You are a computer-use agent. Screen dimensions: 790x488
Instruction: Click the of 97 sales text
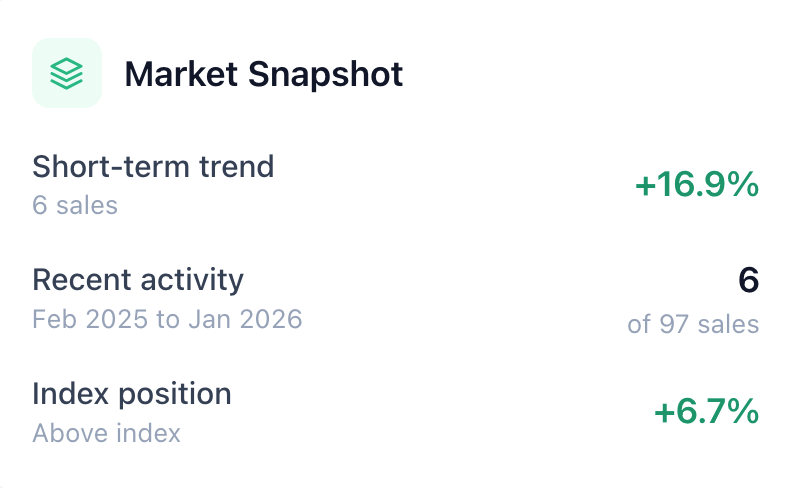pyautogui.click(x=693, y=324)
